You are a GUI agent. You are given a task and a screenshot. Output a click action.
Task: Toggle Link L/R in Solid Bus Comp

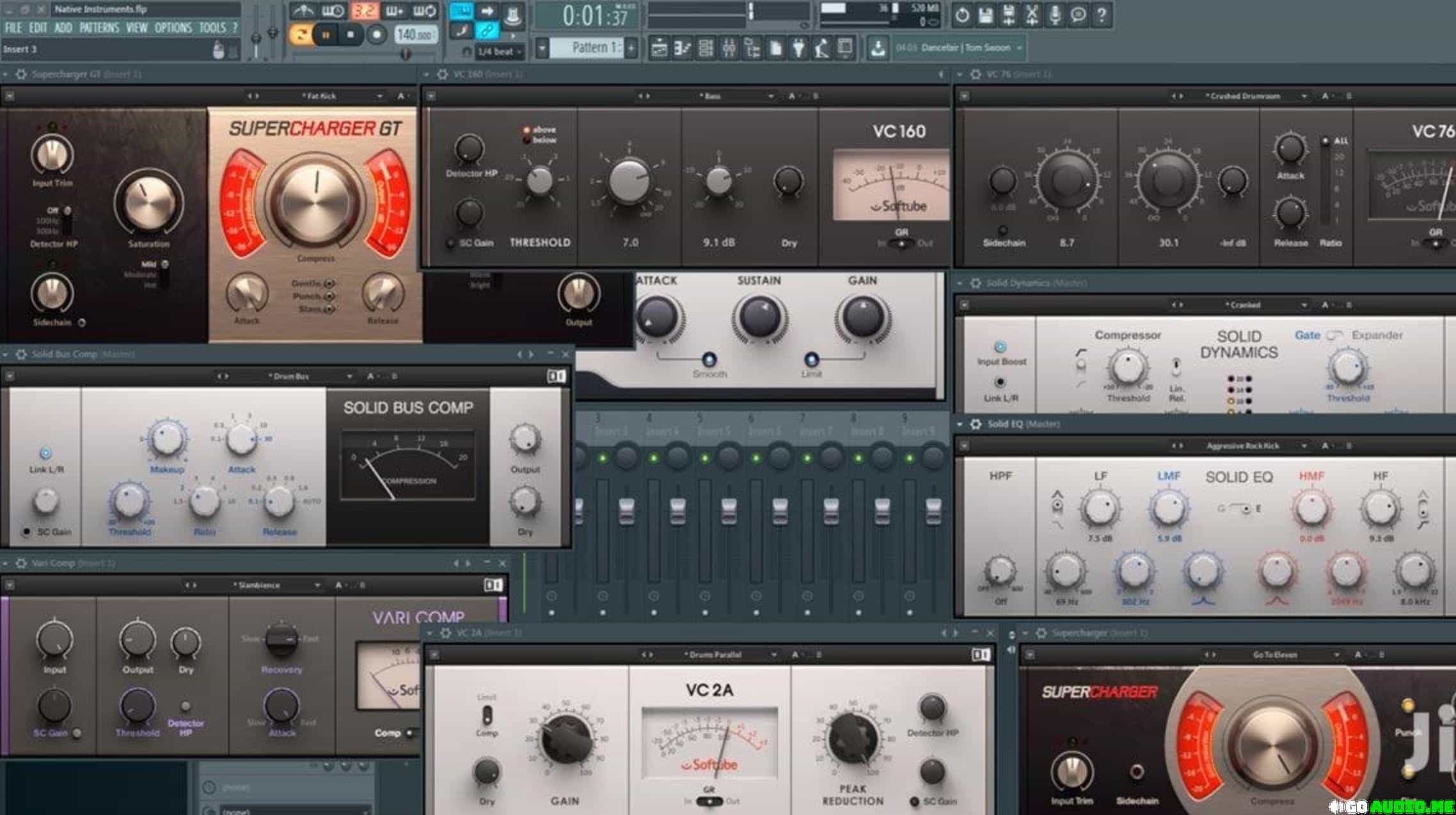point(45,453)
